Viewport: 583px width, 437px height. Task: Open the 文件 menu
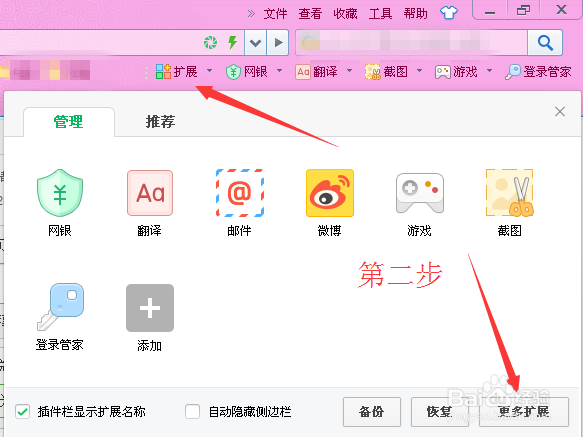275,14
